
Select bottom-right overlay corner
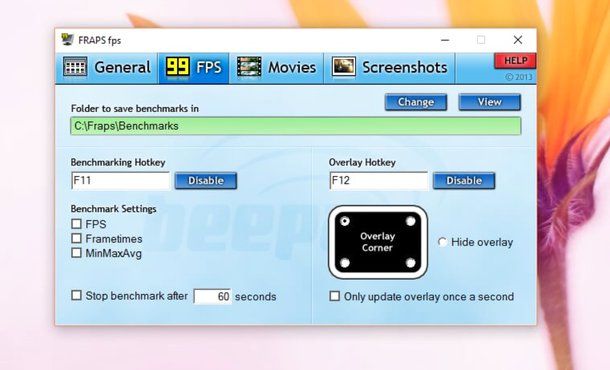(x=410, y=263)
